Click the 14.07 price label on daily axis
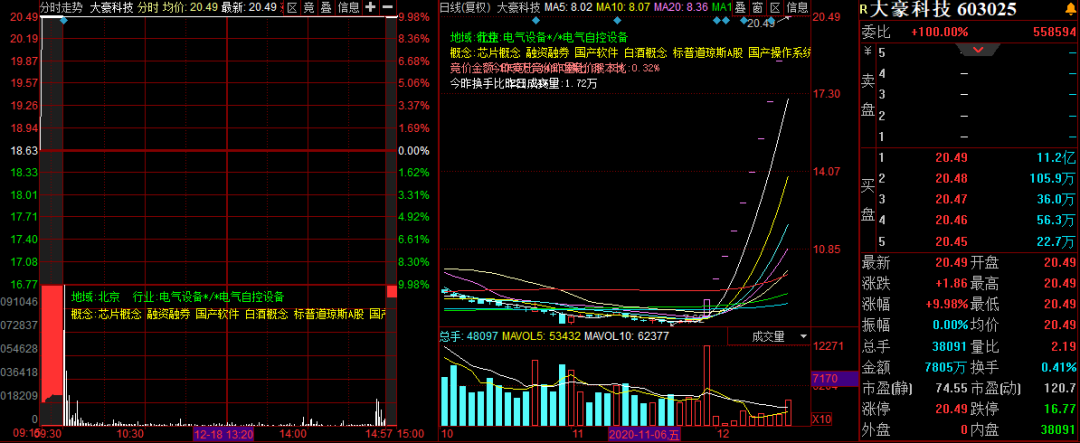 pyautogui.click(x=827, y=171)
